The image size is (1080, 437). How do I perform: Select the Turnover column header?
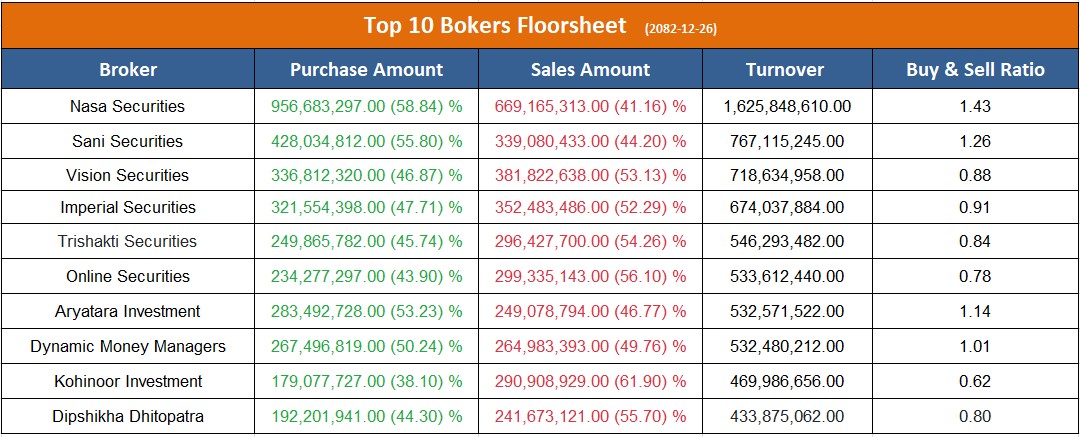[x=785, y=69]
